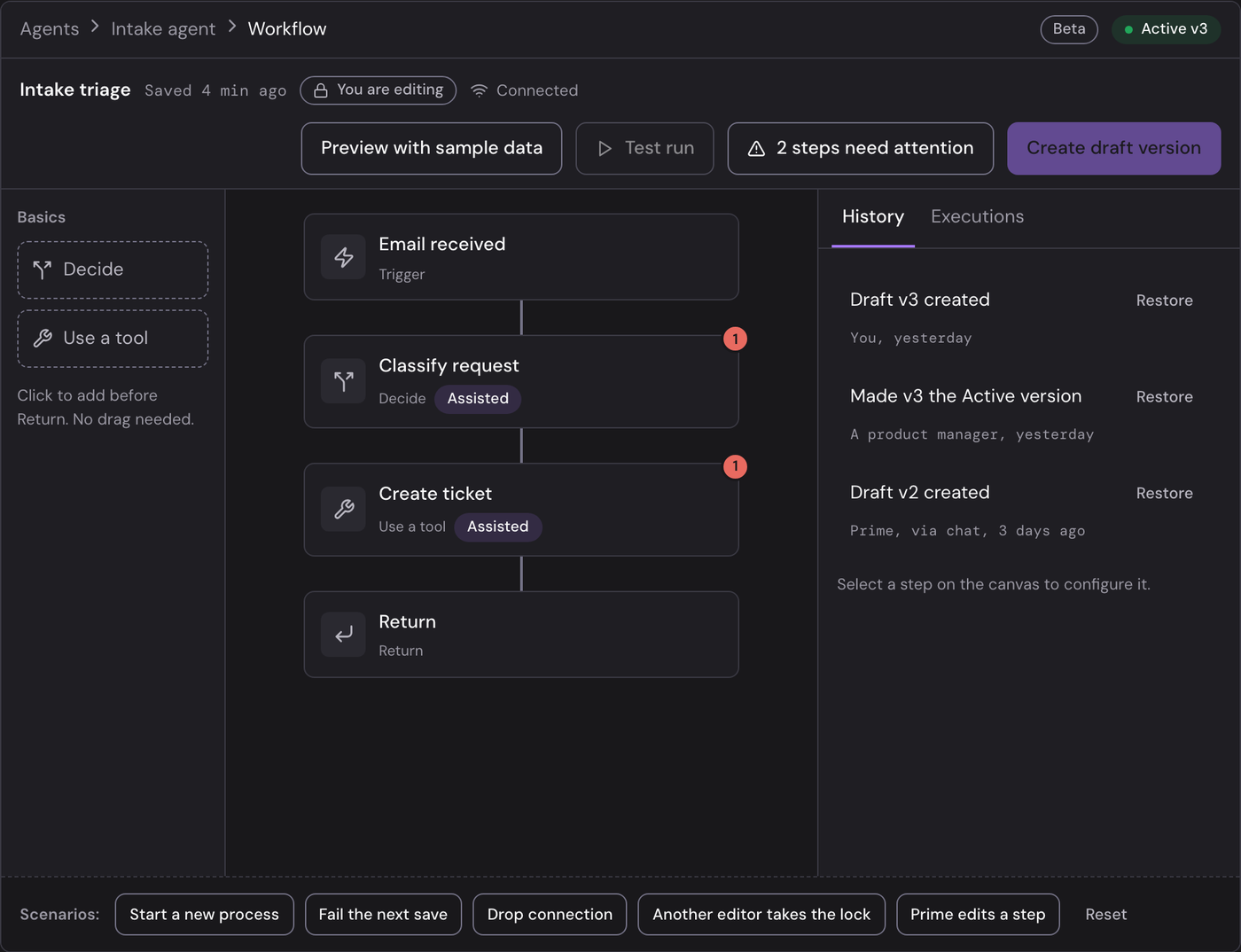Image resolution: width=1241 pixels, height=952 pixels.
Task: Click the wrench icon in Use a tool block
Action: (42, 338)
